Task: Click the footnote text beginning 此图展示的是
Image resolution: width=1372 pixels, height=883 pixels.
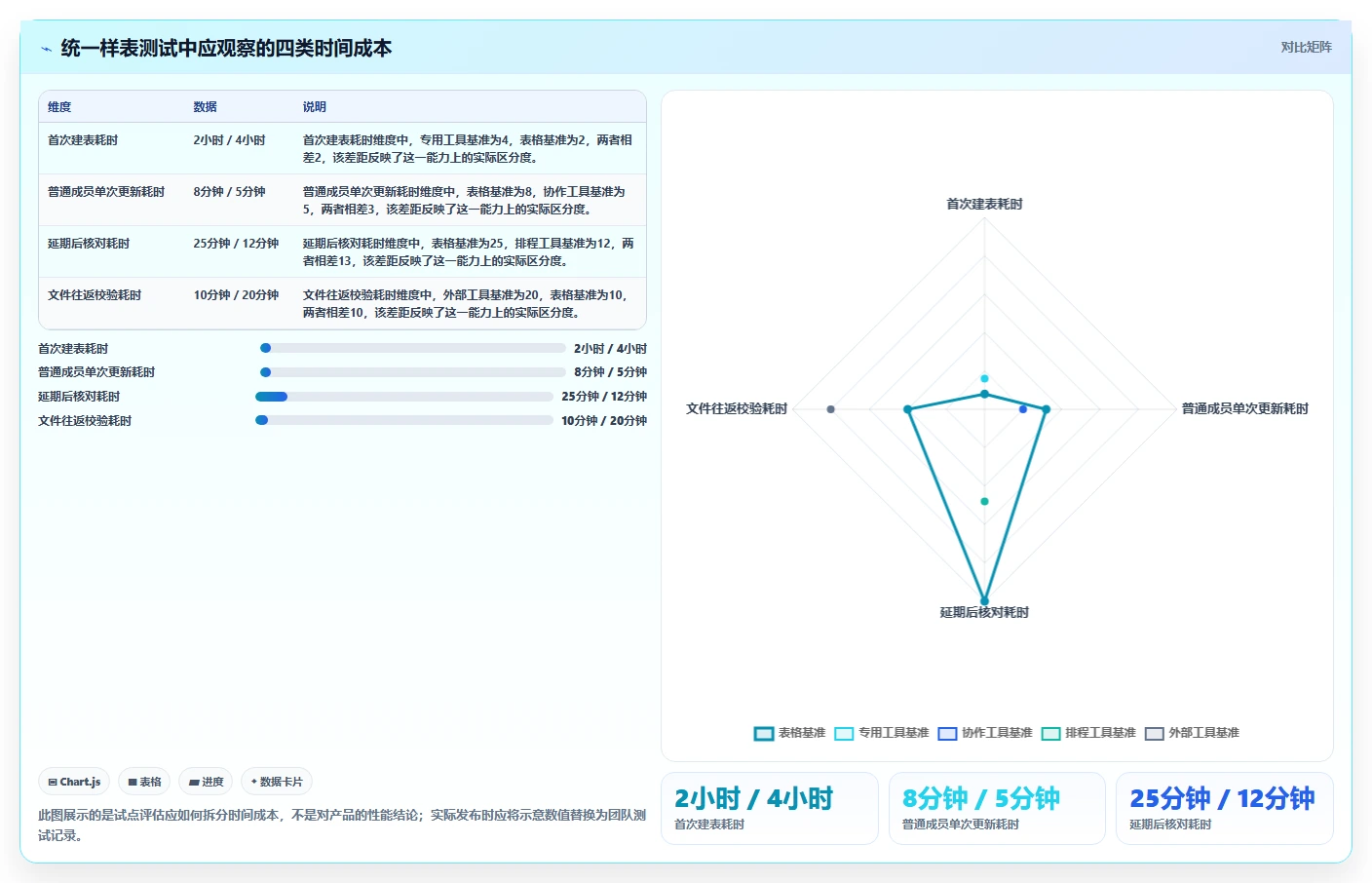Action: [342, 825]
